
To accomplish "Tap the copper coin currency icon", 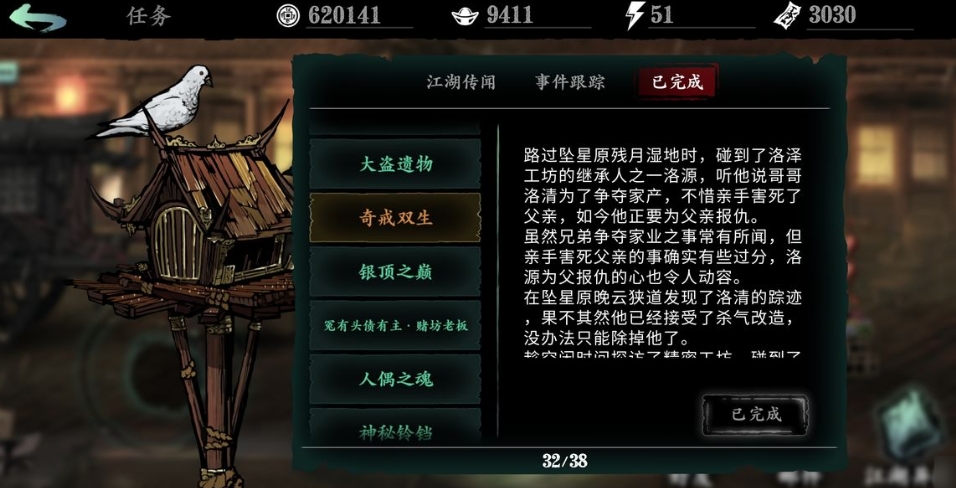I will coord(288,15).
